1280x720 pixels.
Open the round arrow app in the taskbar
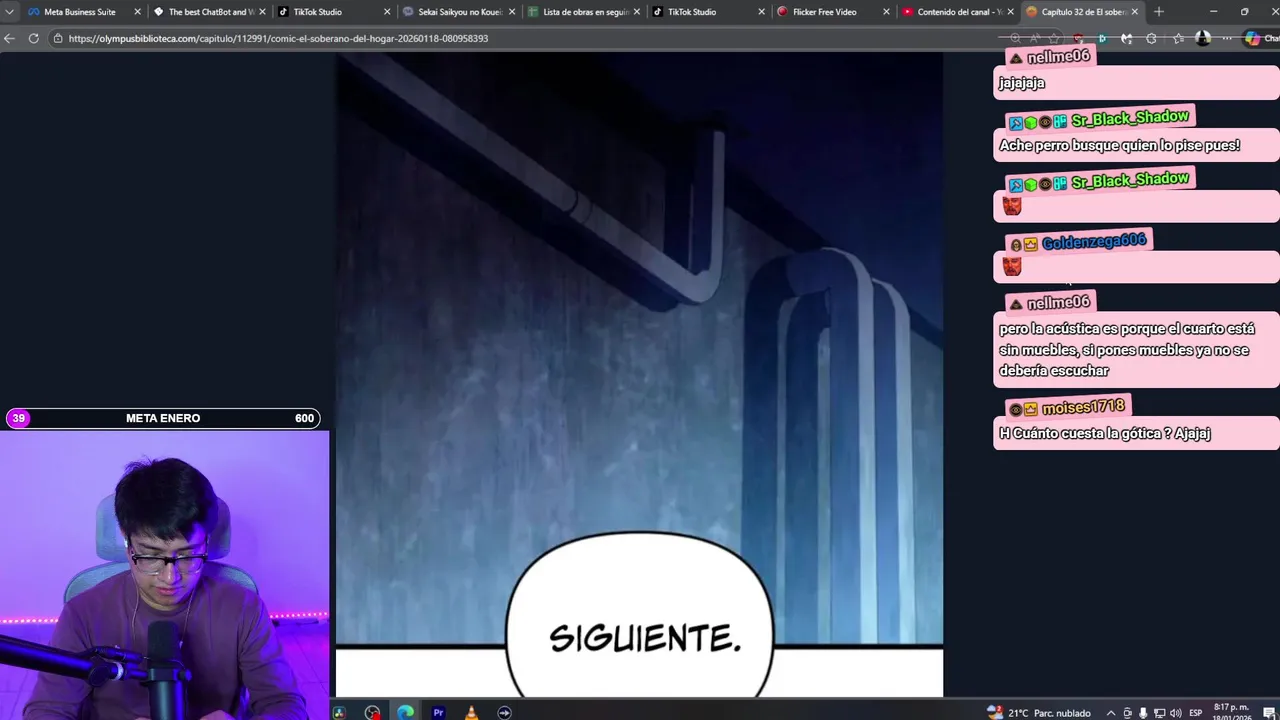[x=504, y=713]
